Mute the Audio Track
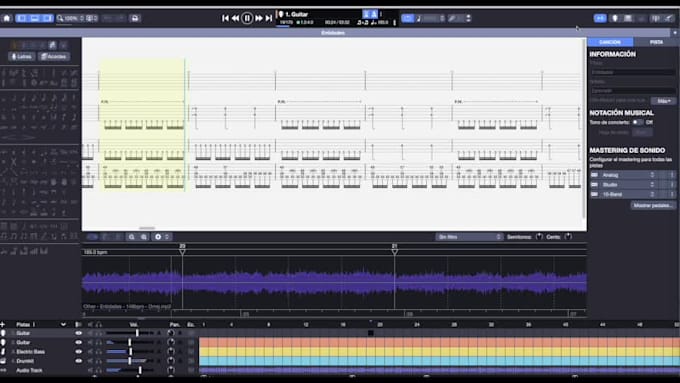680x383 pixels. click(x=91, y=370)
